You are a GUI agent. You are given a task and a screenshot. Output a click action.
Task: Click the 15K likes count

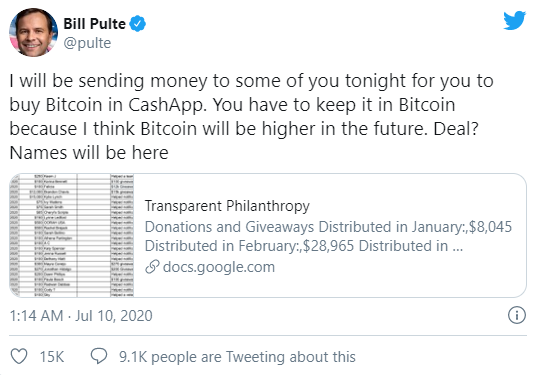[x=52, y=357]
